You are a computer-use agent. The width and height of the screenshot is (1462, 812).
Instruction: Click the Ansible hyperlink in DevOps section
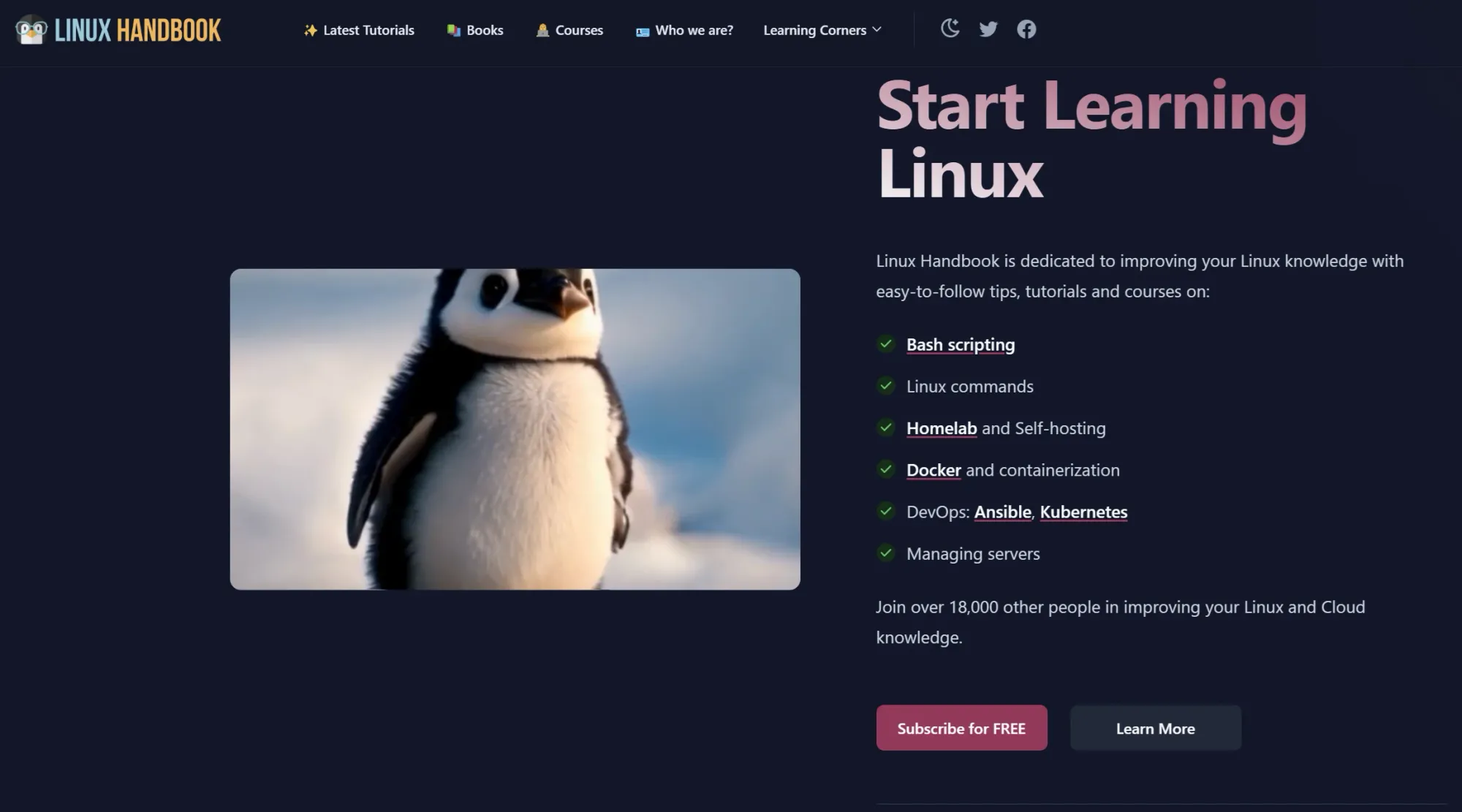[1002, 510]
